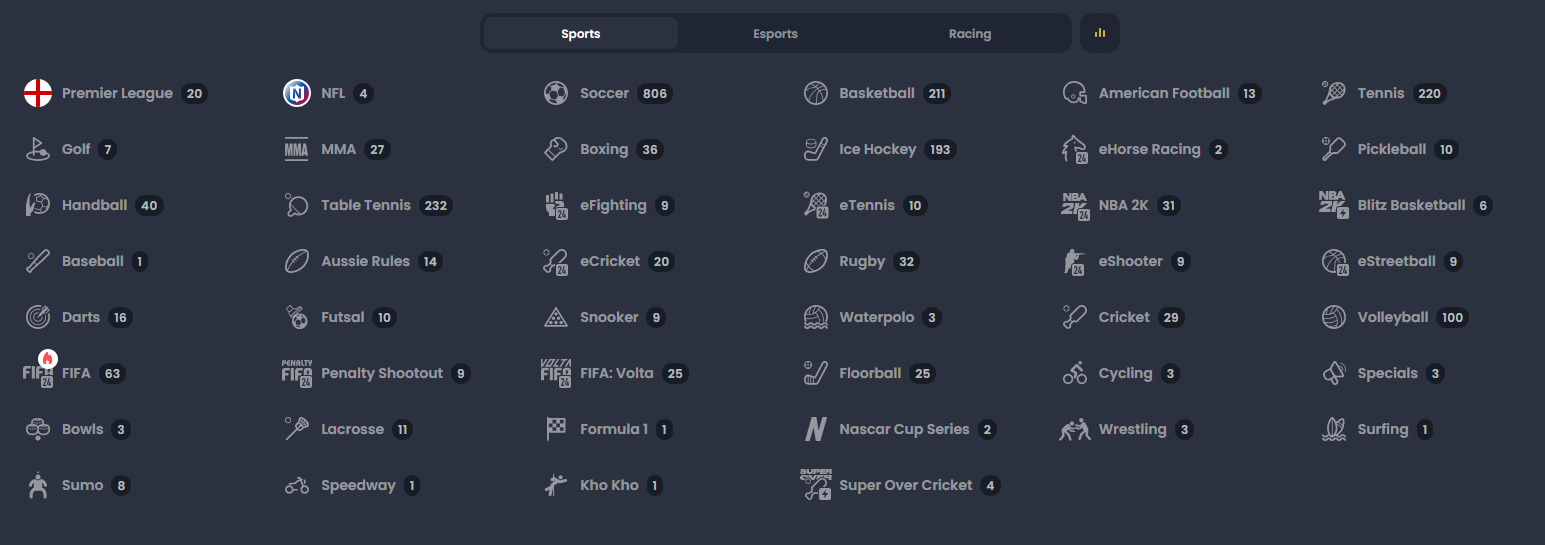Select the Sports tab
Image resolution: width=1545 pixels, height=545 pixels.
(581, 33)
